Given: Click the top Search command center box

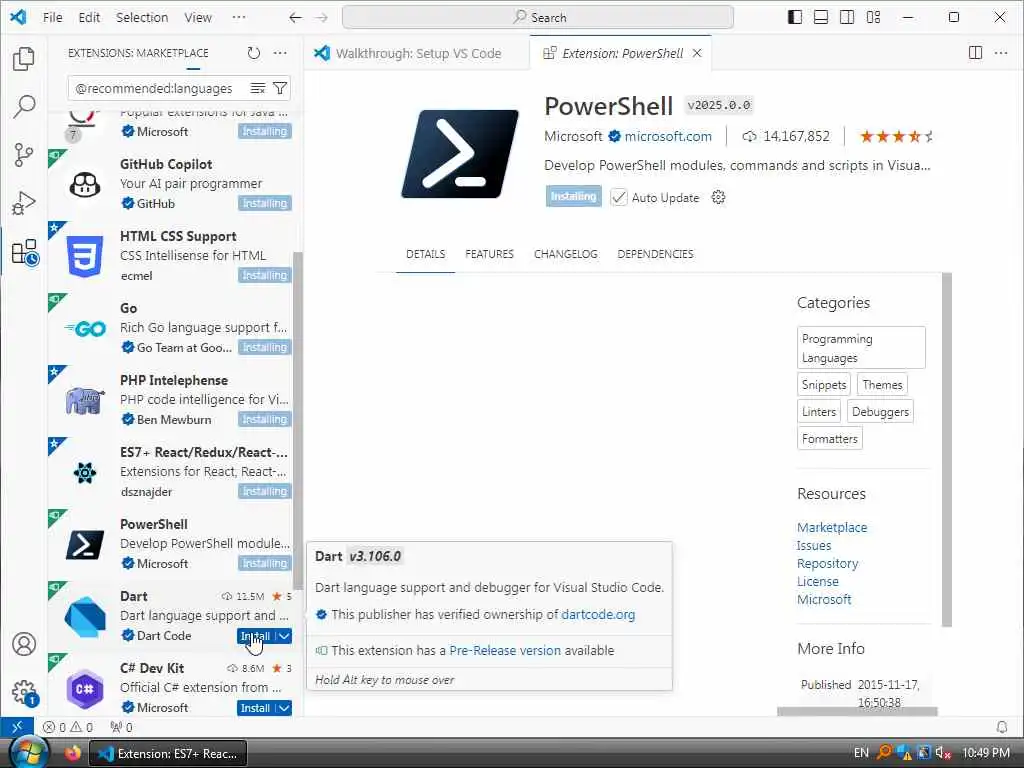Looking at the screenshot, I should point(537,18).
